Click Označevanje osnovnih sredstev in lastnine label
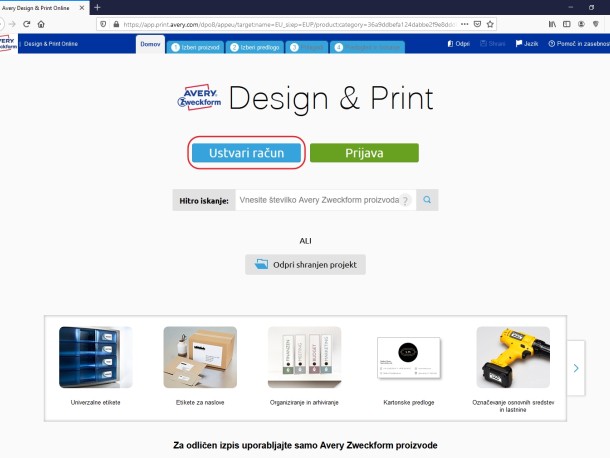This screenshot has height=458, width=610. click(x=513, y=406)
